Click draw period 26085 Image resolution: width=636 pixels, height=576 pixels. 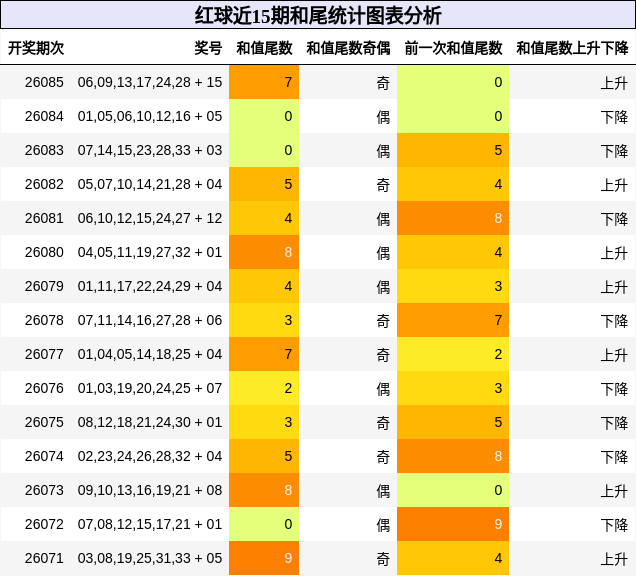click(x=44, y=82)
